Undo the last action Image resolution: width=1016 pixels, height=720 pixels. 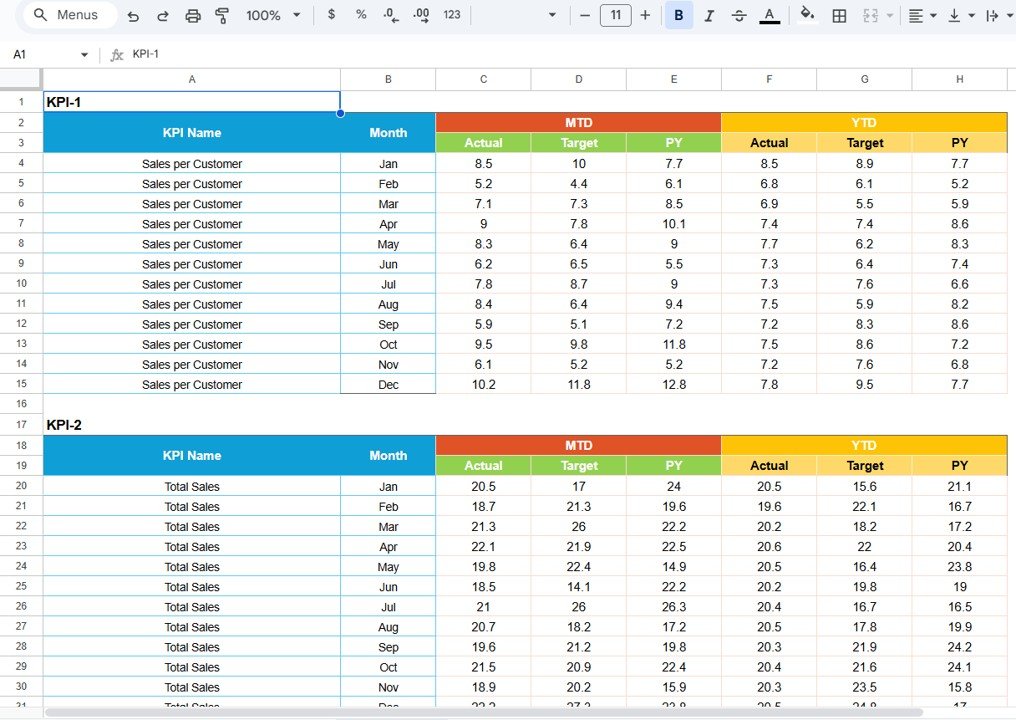coord(134,15)
